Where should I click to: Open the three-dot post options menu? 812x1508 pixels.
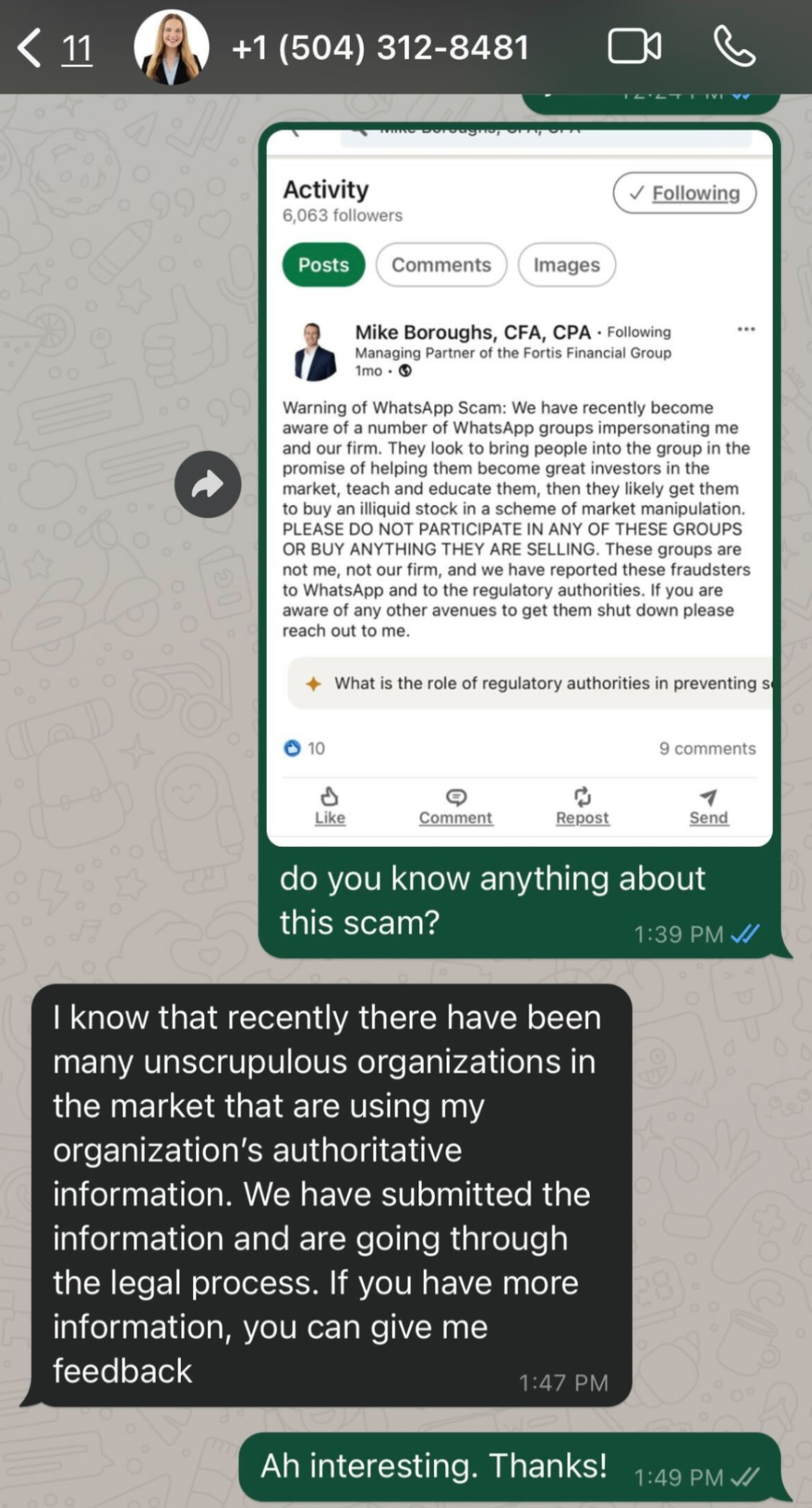click(x=746, y=329)
